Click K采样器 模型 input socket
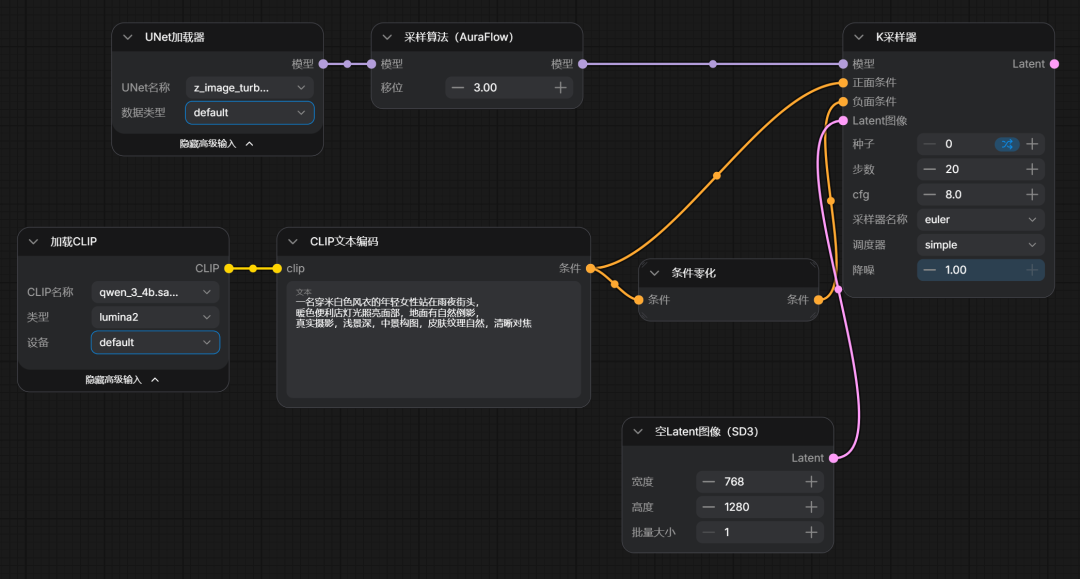1080x579 pixels. [843, 64]
